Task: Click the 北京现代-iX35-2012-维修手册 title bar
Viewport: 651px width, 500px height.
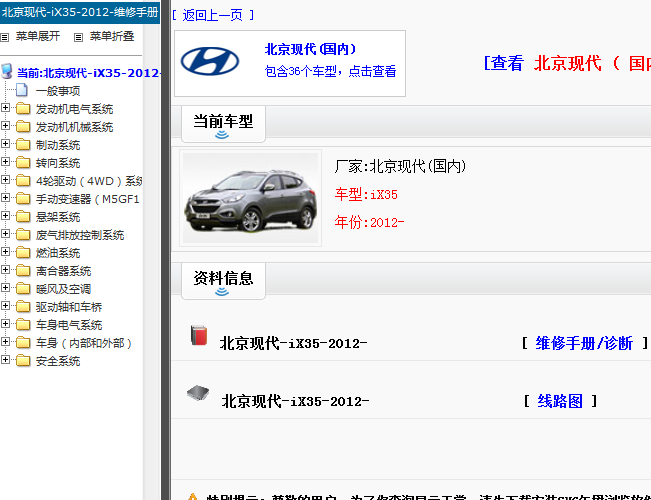Action: 80,12
